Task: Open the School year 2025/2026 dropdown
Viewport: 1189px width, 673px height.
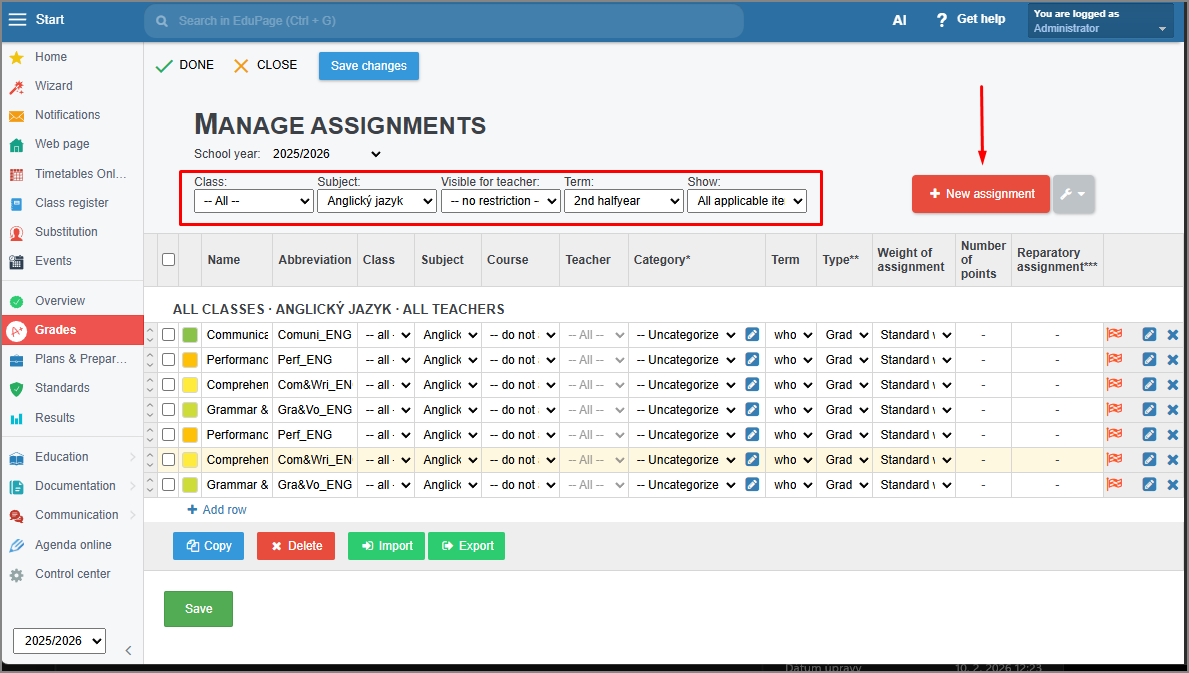Action: 327,154
